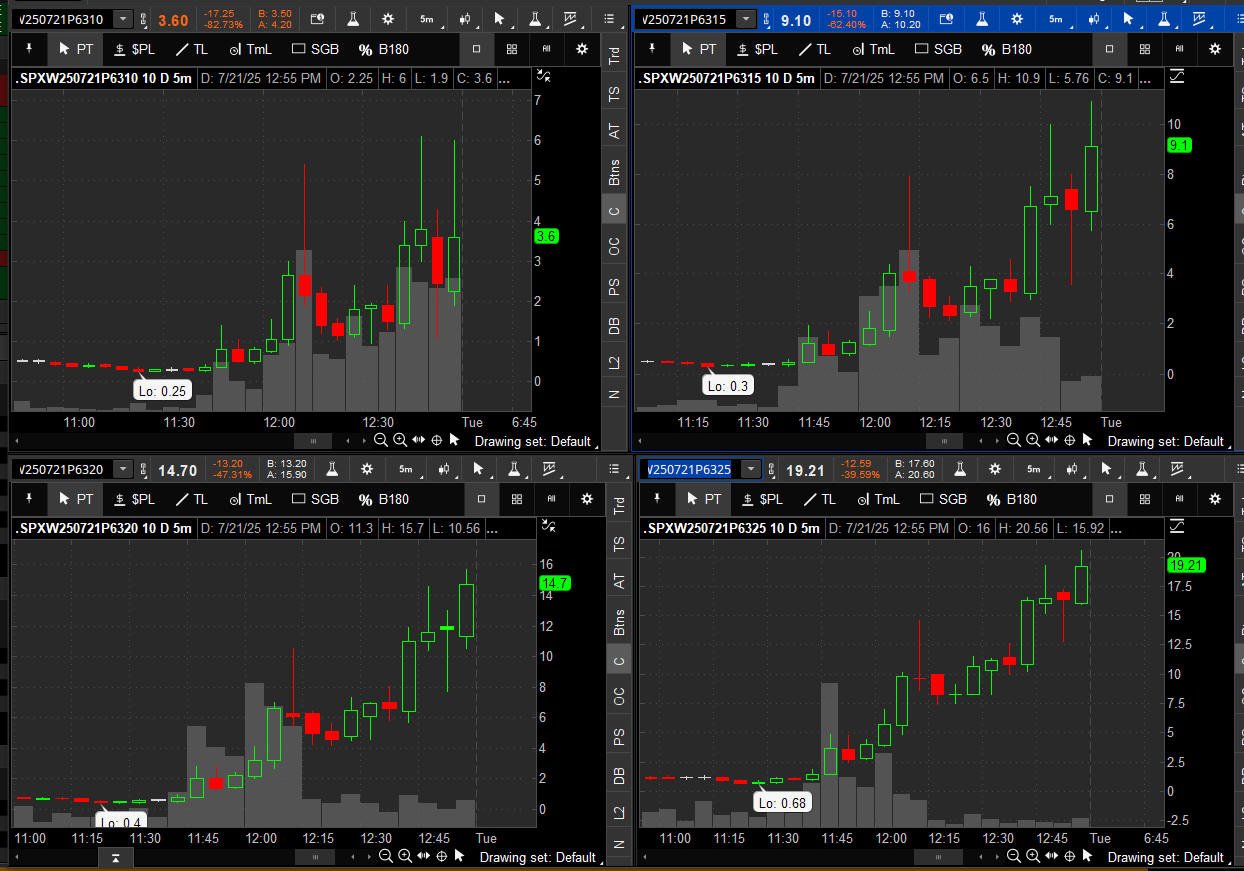The height and width of the screenshot is (871, 1244).
Task: Select SGB rectangle tool in P6320 chart
Action: point(316,499)
